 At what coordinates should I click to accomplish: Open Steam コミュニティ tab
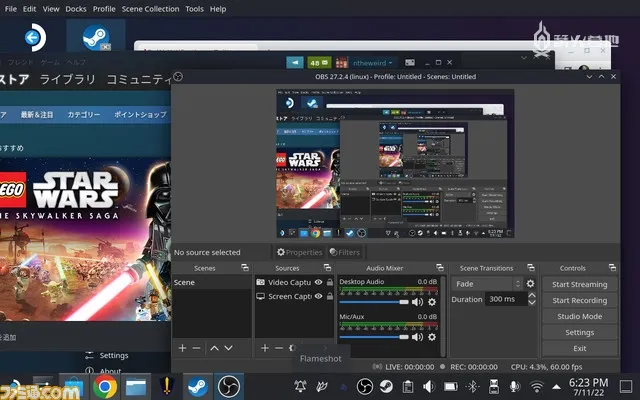click(x=139, y=79)
